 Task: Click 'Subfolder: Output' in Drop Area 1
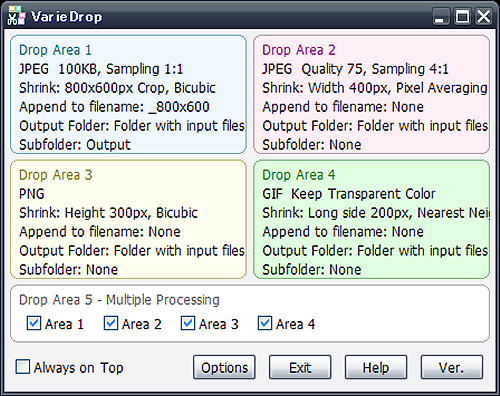75,145
